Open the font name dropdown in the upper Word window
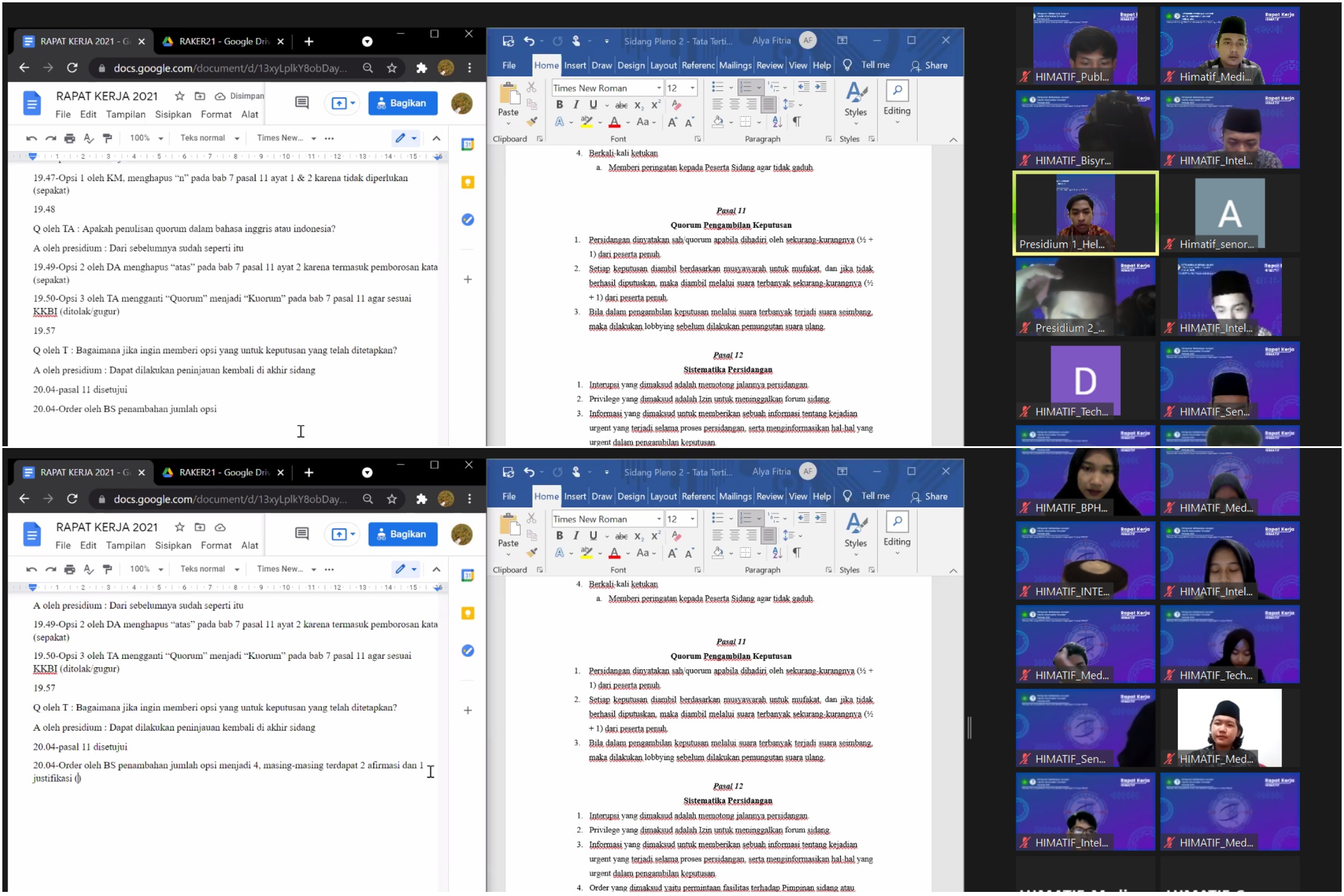1344x896 pixels. click(659, 88)
